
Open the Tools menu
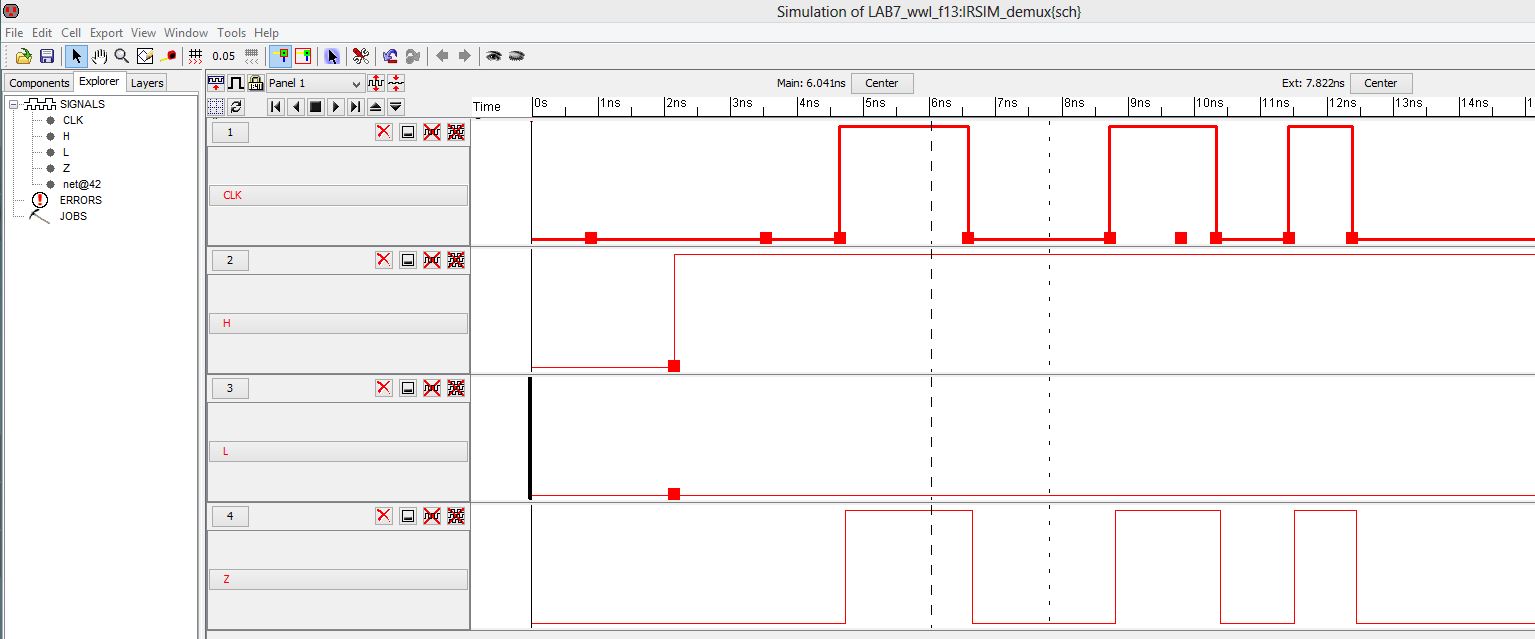click(x=231, y=33)
